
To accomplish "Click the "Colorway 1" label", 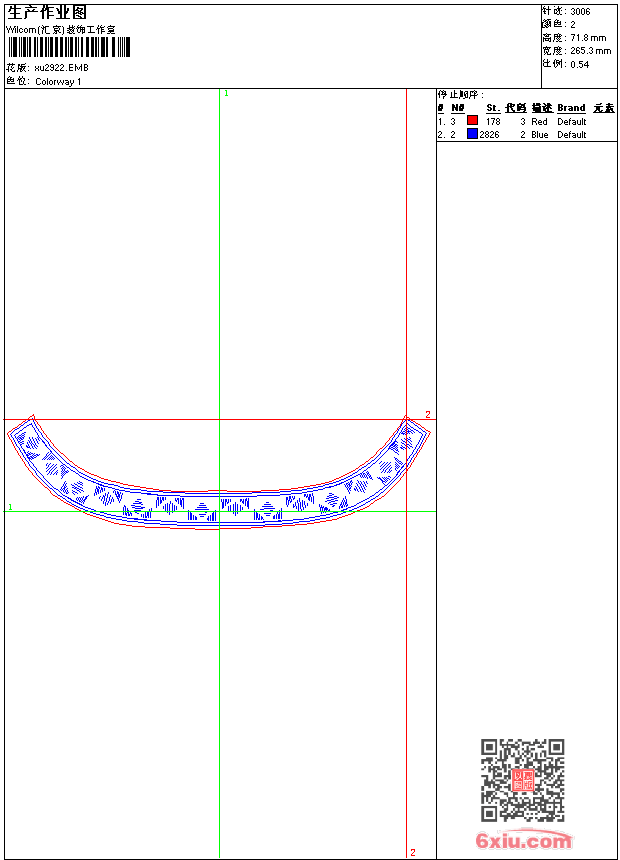I will [58, 82].
